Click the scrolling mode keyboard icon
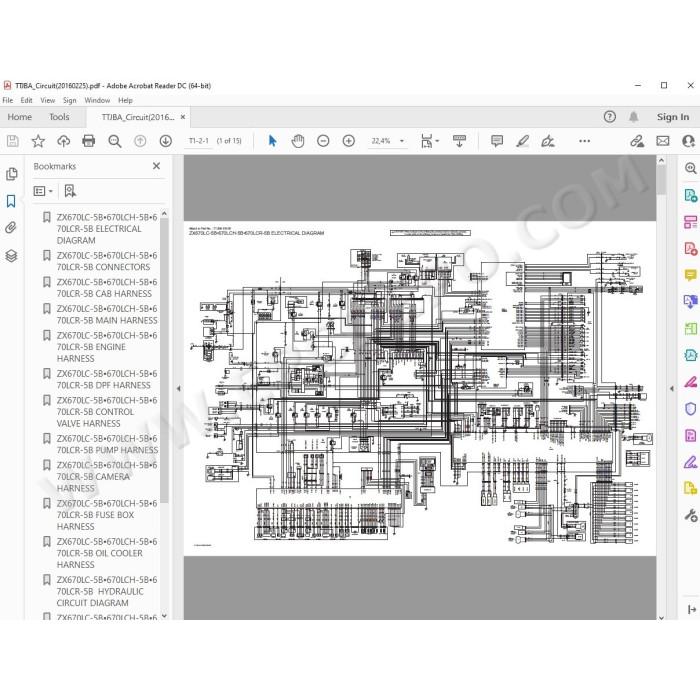This screenshot has height=700, width=700. click(x=459, y=141)
